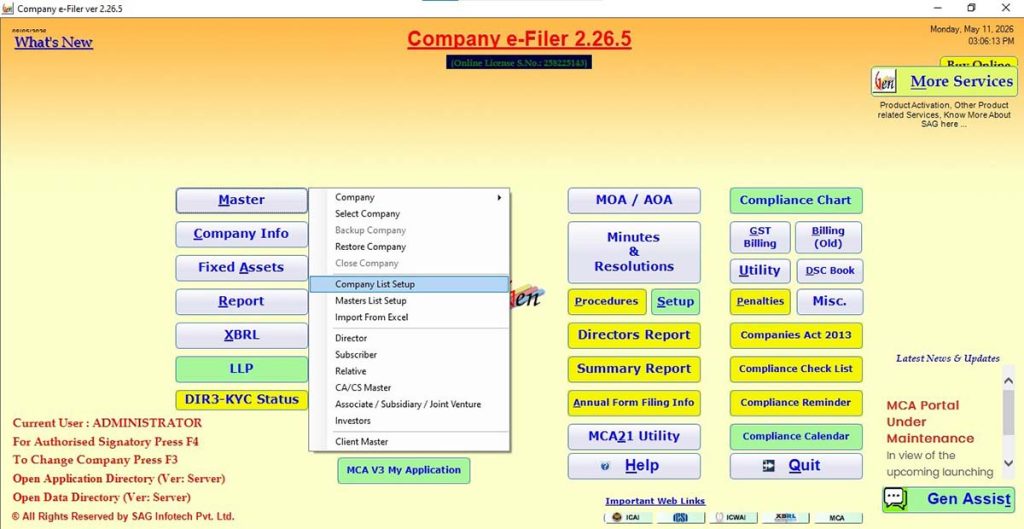
Task: Open Director from the Master menu
Action: (409, 338)
